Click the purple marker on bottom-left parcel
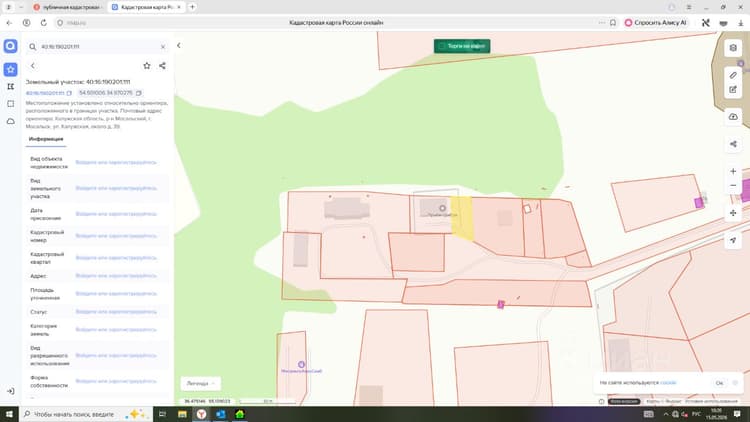The height and width of the screenshot is (422, 750). (x=301, y=365)
